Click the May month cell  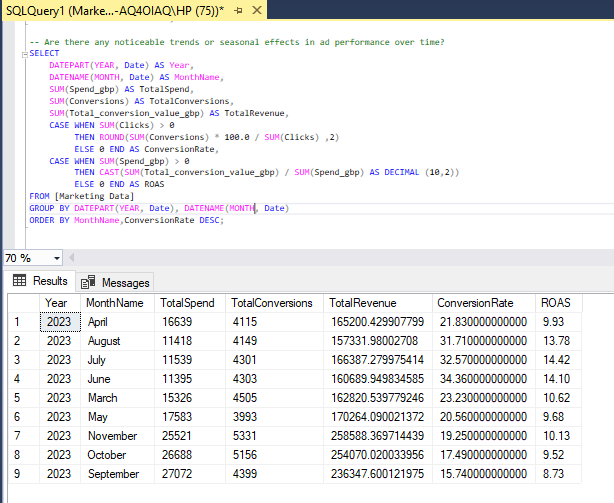coord(117,417)
